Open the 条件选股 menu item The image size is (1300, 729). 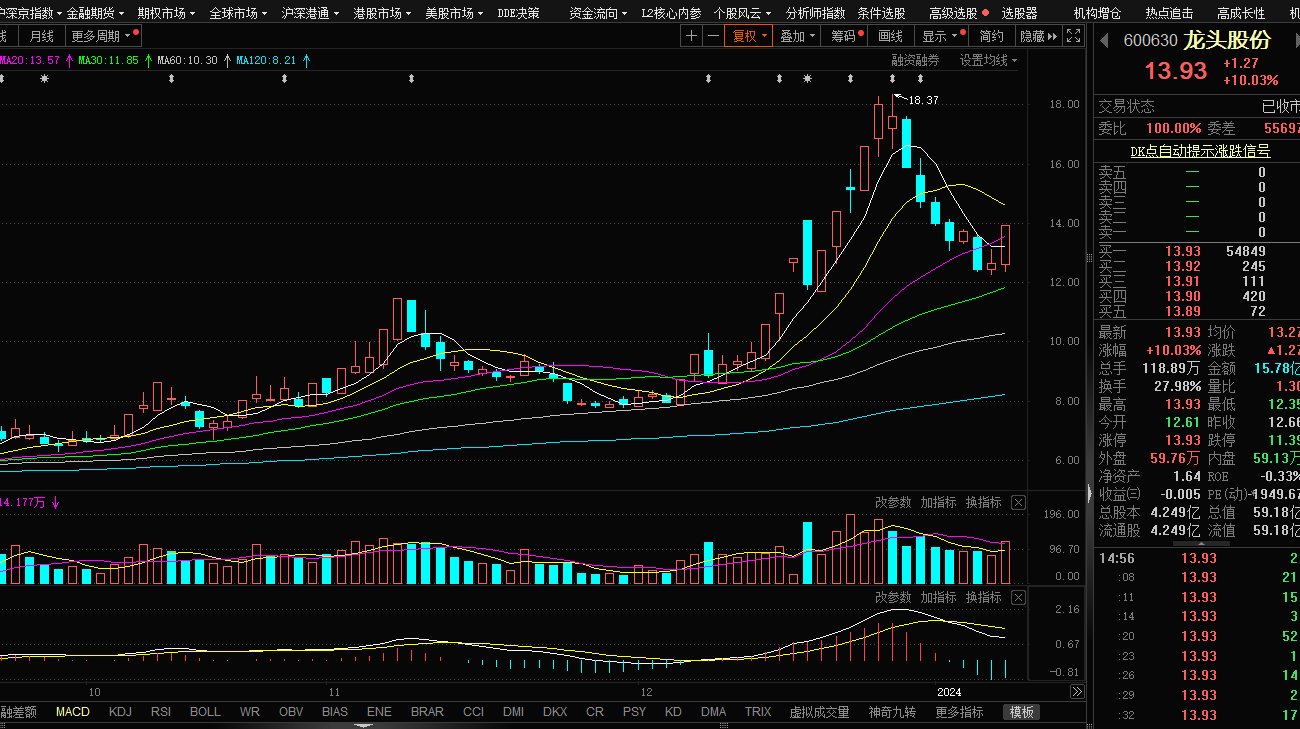coord(881,13)
